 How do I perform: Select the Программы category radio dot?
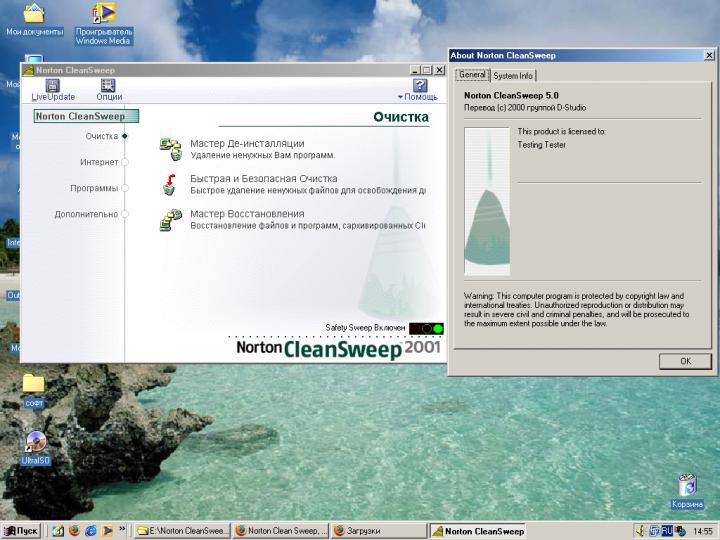click(125, 188)
